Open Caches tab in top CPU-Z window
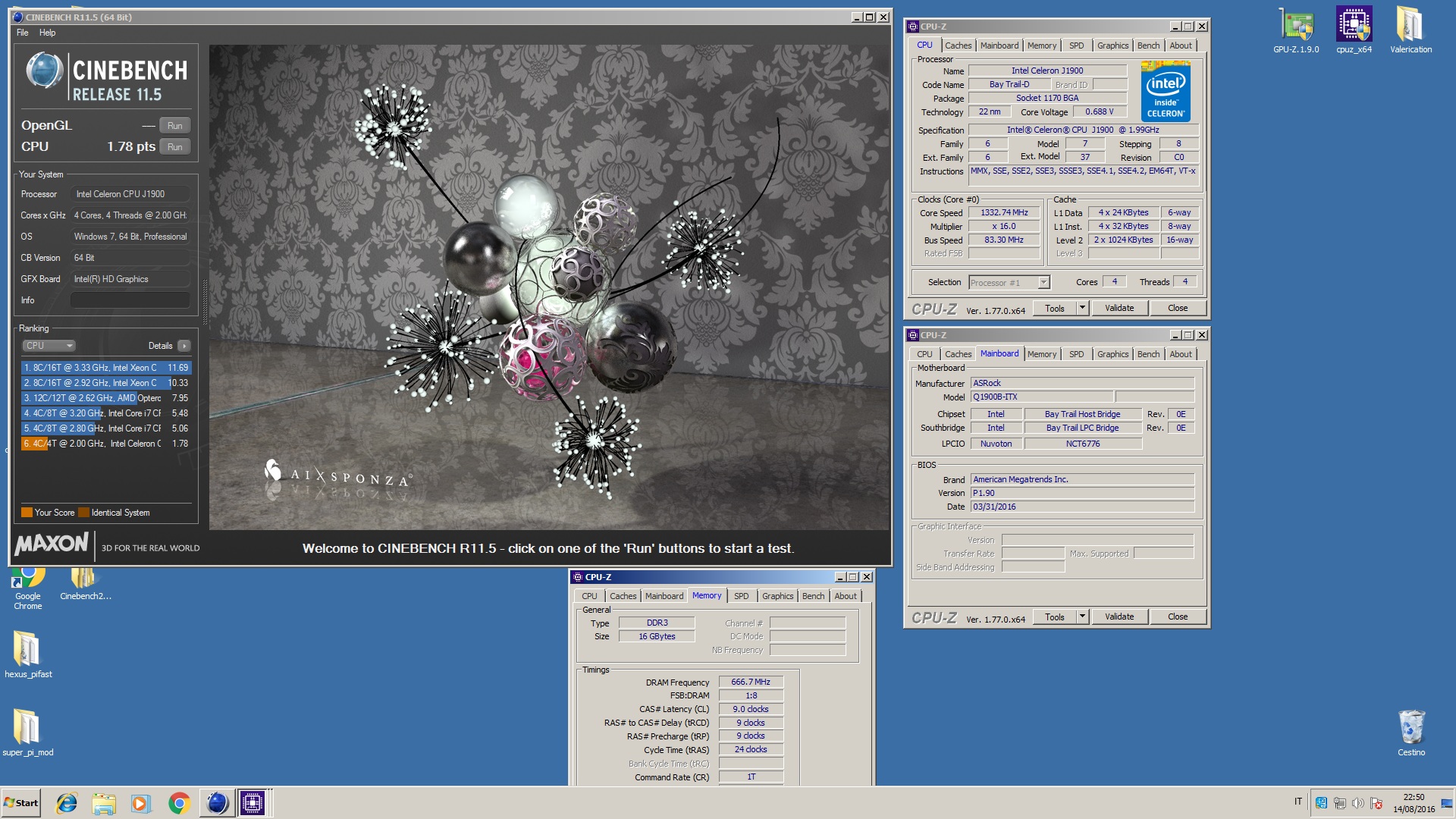The image size is (1456, 819). [958, 45]
